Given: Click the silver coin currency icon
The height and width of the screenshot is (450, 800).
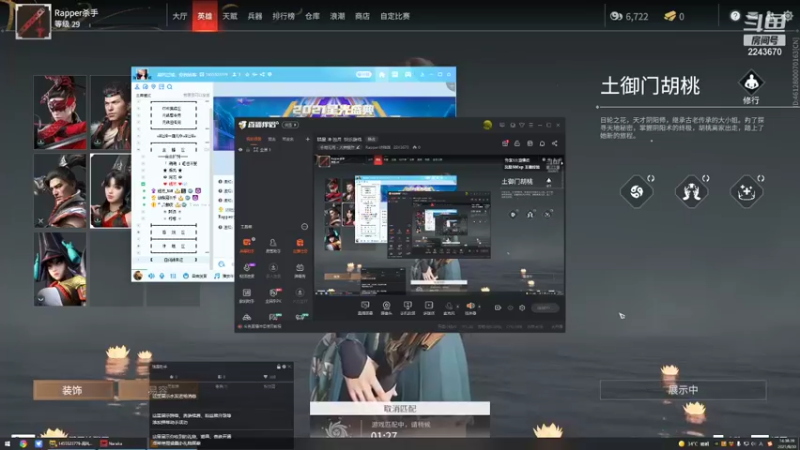Looking at the screenshot, I should coord(616,16).
